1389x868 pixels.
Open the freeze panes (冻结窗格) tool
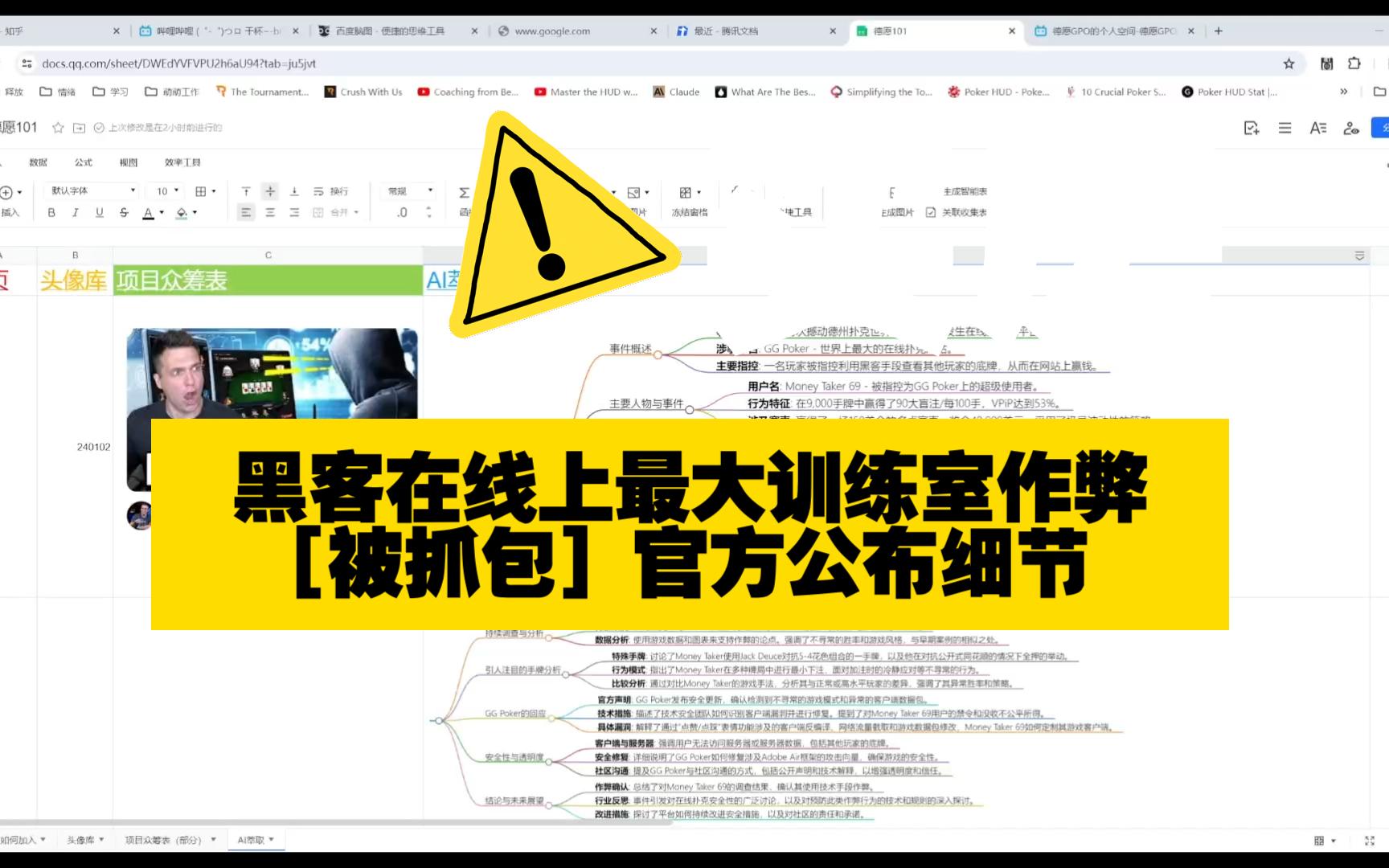click(x=690, y=202)
